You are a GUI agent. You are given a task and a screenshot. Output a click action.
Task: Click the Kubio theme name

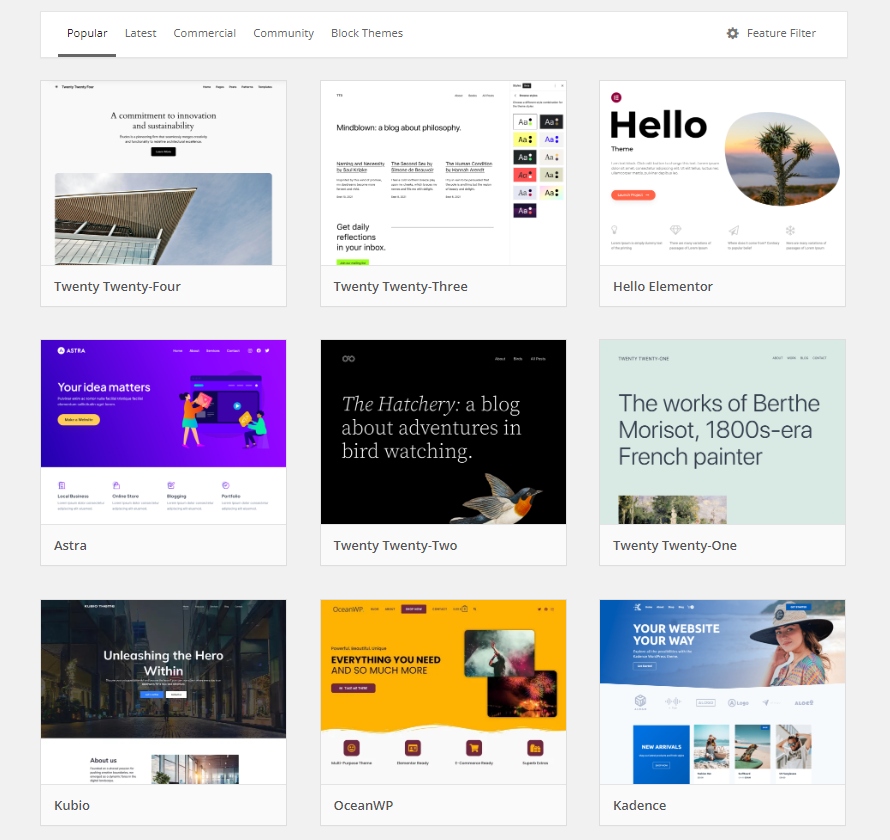pyautogui.click(x=72, y=805)
